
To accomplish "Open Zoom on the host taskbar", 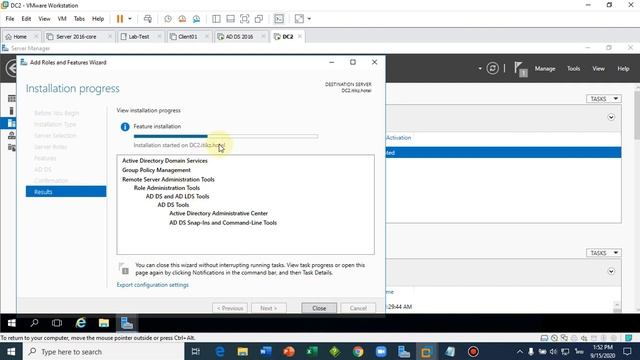I will tap(381, 352).
